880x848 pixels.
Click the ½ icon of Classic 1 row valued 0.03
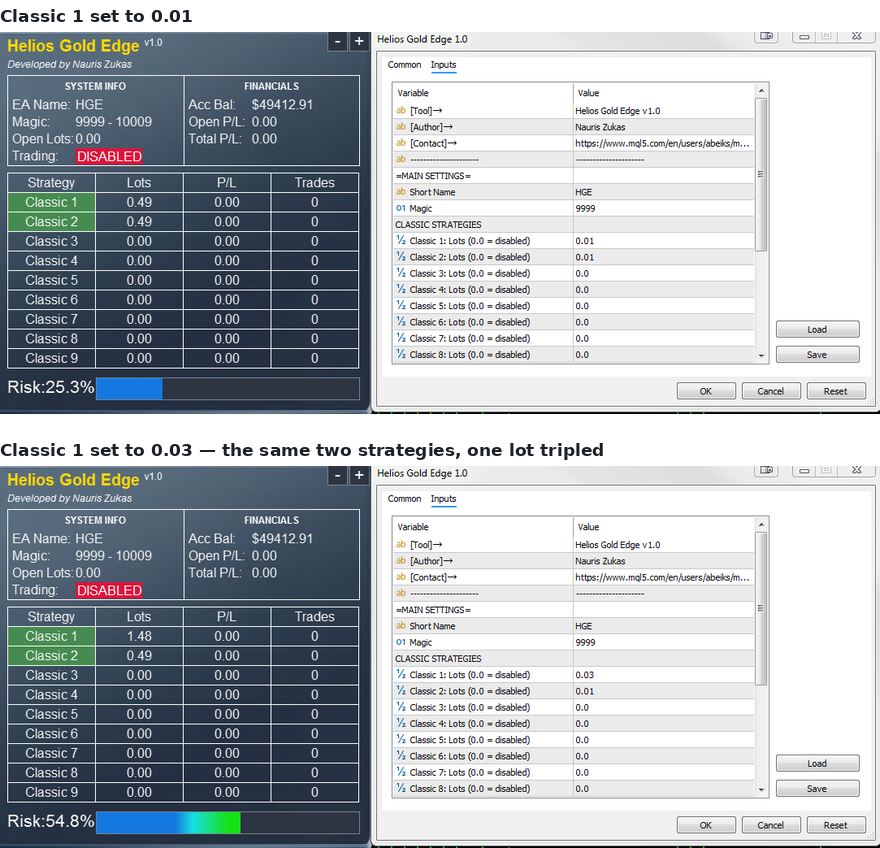pyautogui.click(x=401, y=674)
